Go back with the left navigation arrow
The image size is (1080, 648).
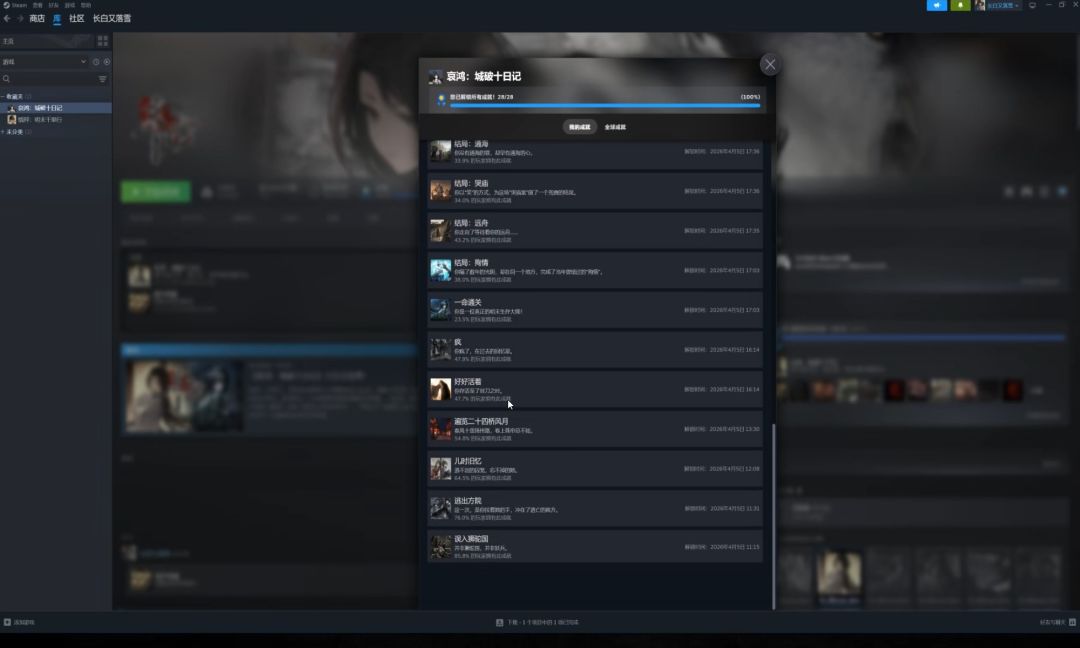(x=7, y=19)
